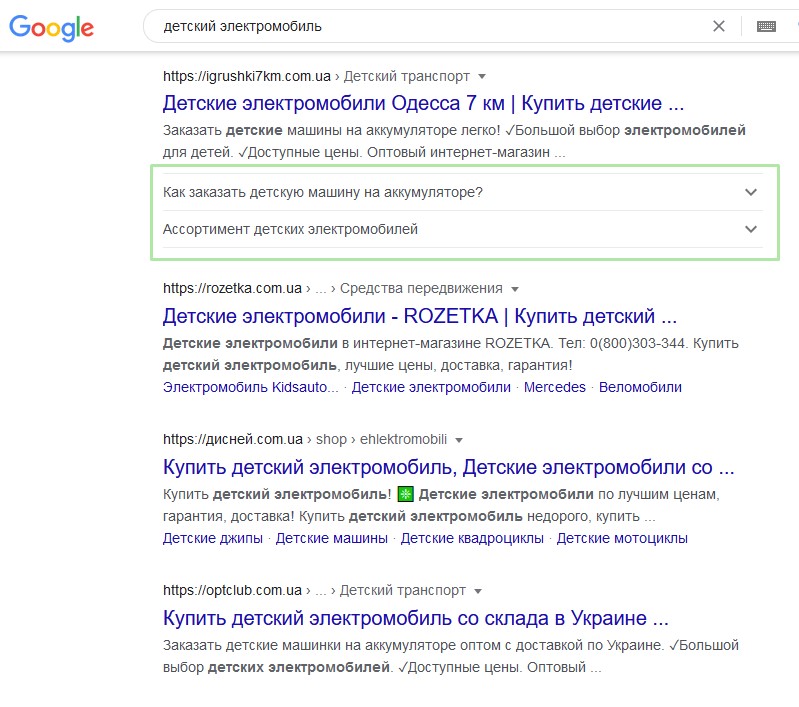799x707 pixels.
Task: Click the https://дисней.com.ua breadcrumb URL
Action: 233,439
